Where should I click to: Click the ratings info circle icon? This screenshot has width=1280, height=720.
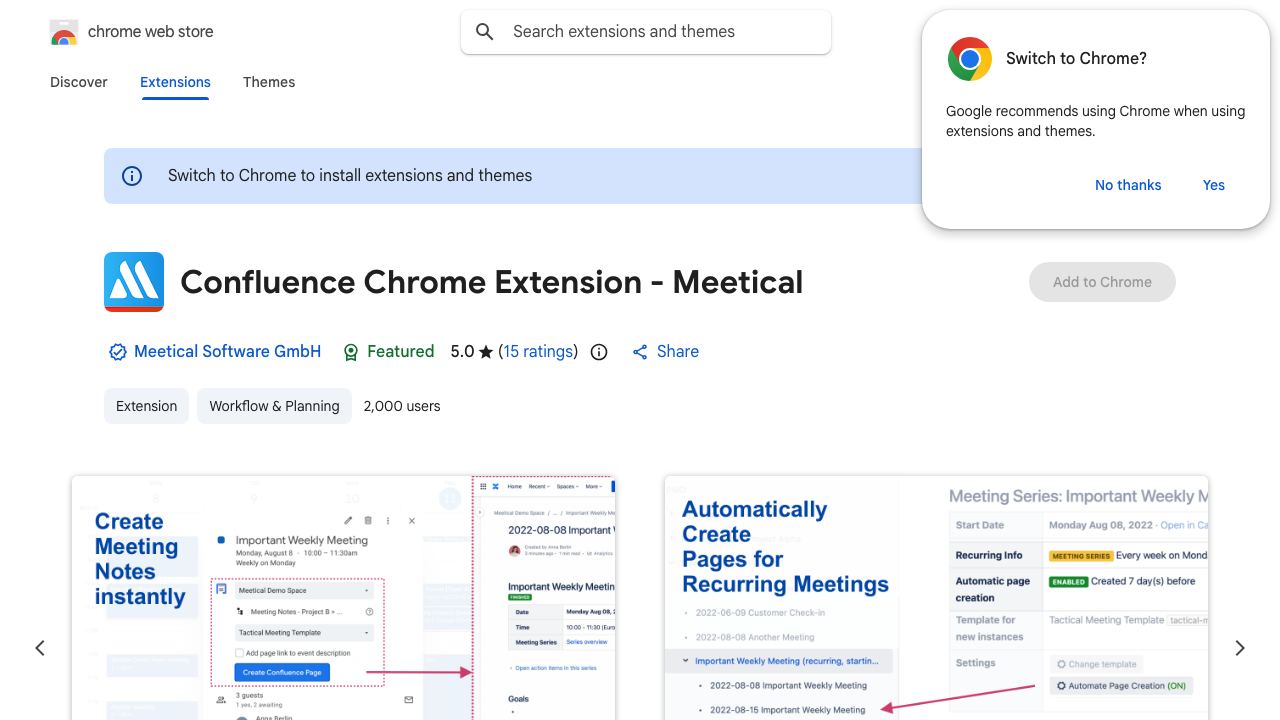pos(599,352)
